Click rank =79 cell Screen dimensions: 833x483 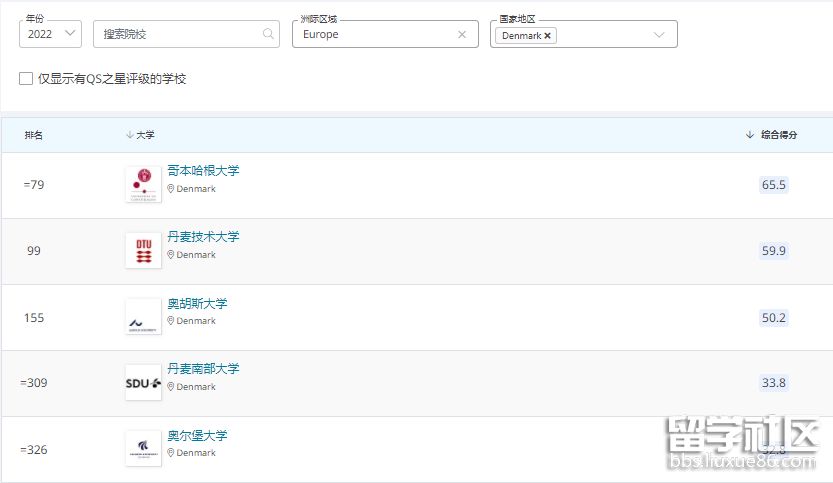[x=34, y=185]
